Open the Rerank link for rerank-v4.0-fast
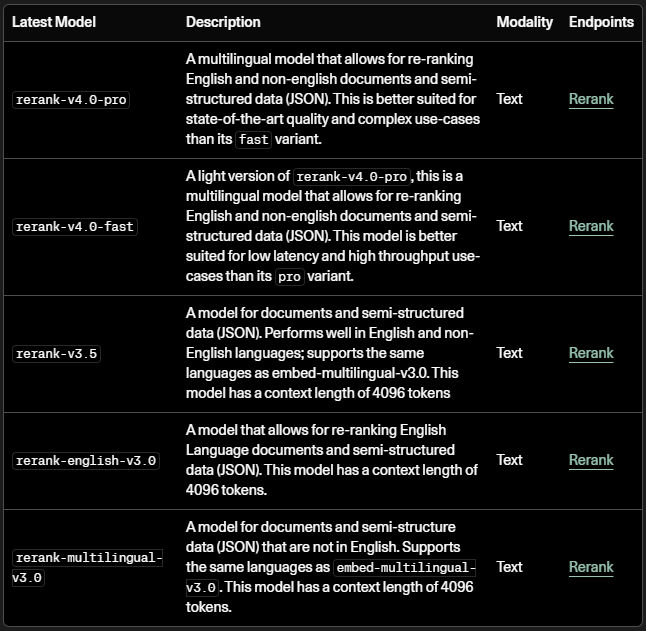The image size is (646, 631). (590, 226)
